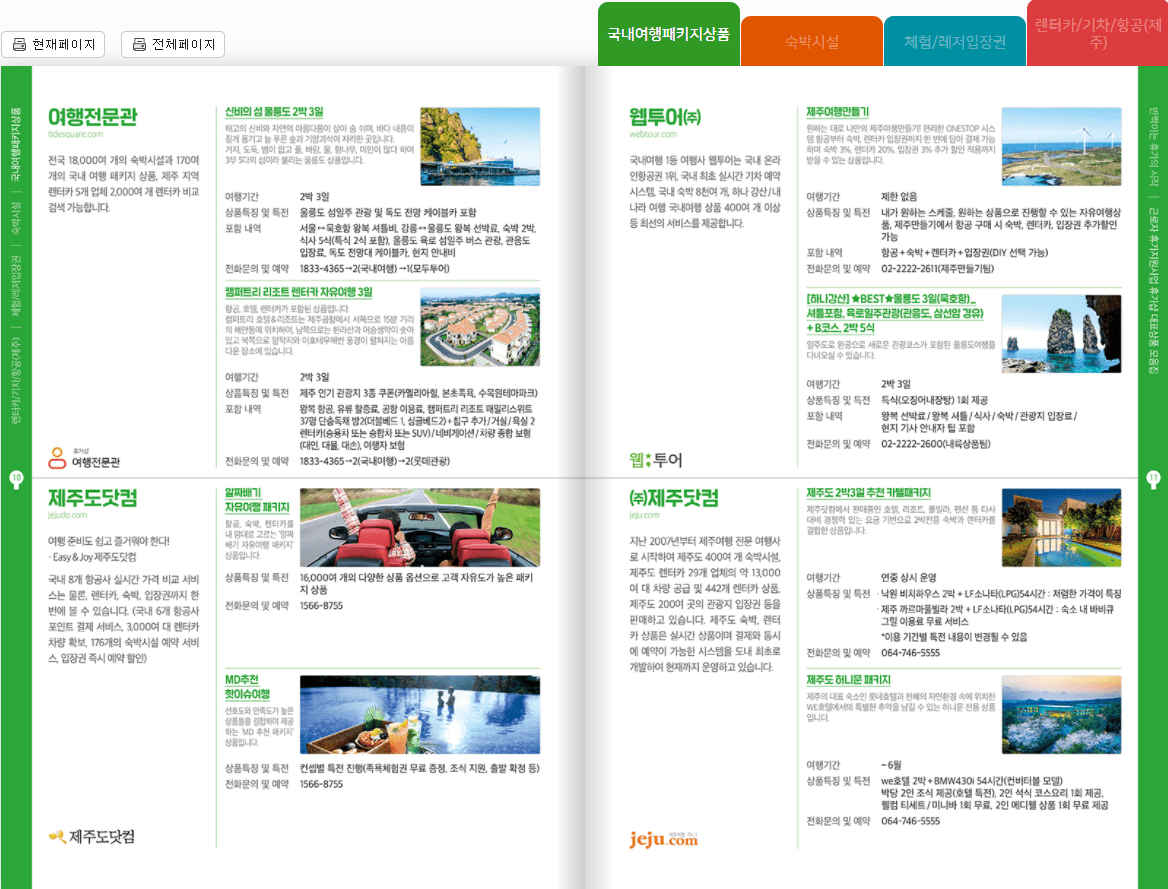Click the jejudo.com address text
This screenshot has width=1168, height=889.
67,515
